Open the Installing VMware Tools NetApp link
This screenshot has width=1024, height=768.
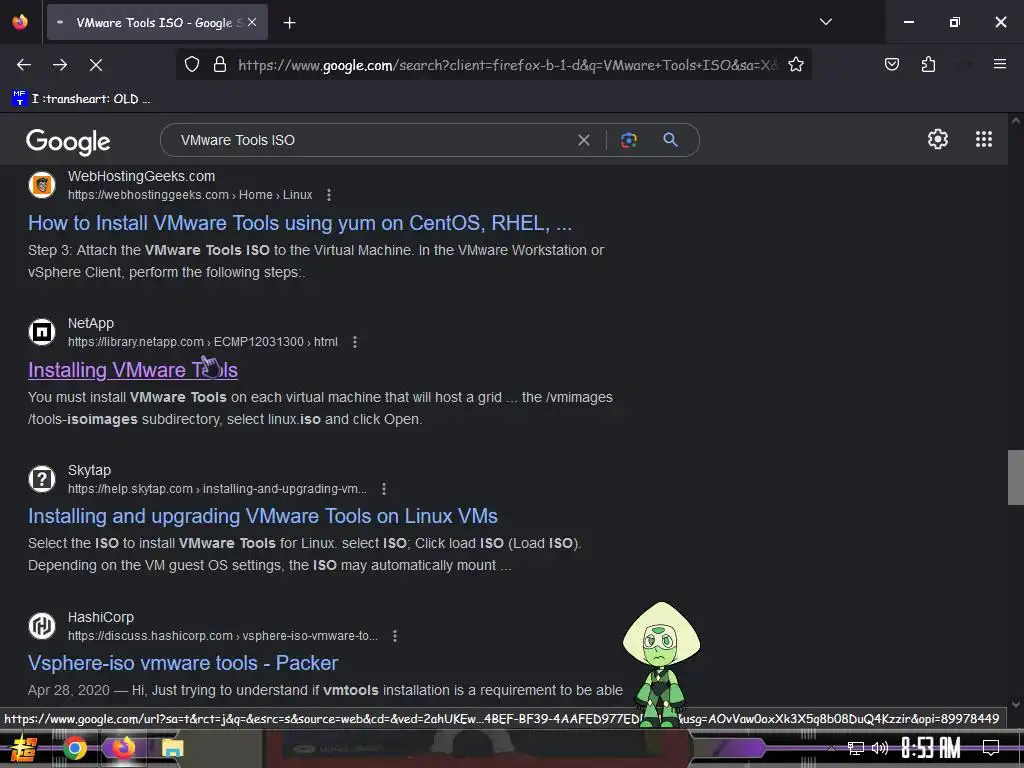(133, 370)
